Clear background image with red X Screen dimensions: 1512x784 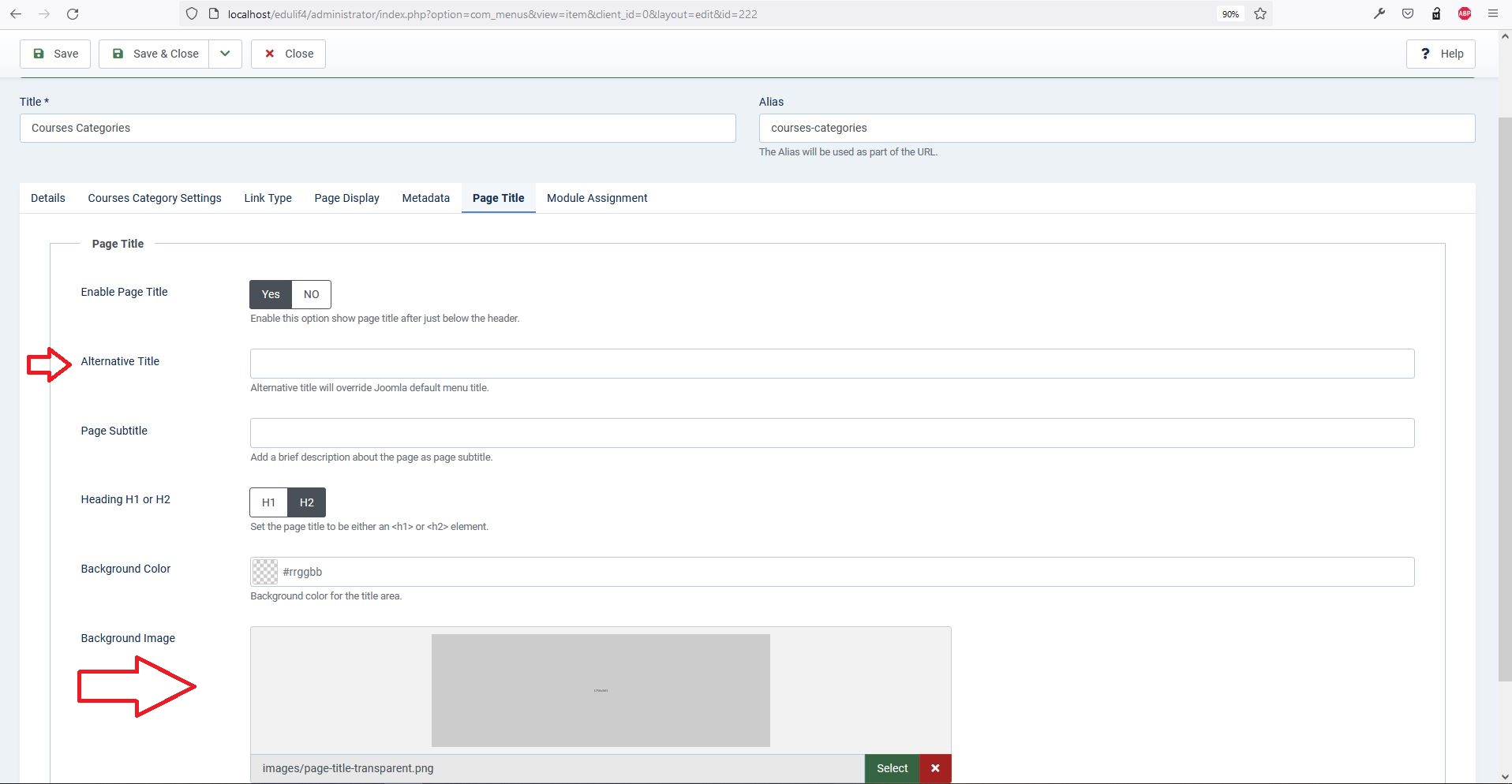(935, 768)
